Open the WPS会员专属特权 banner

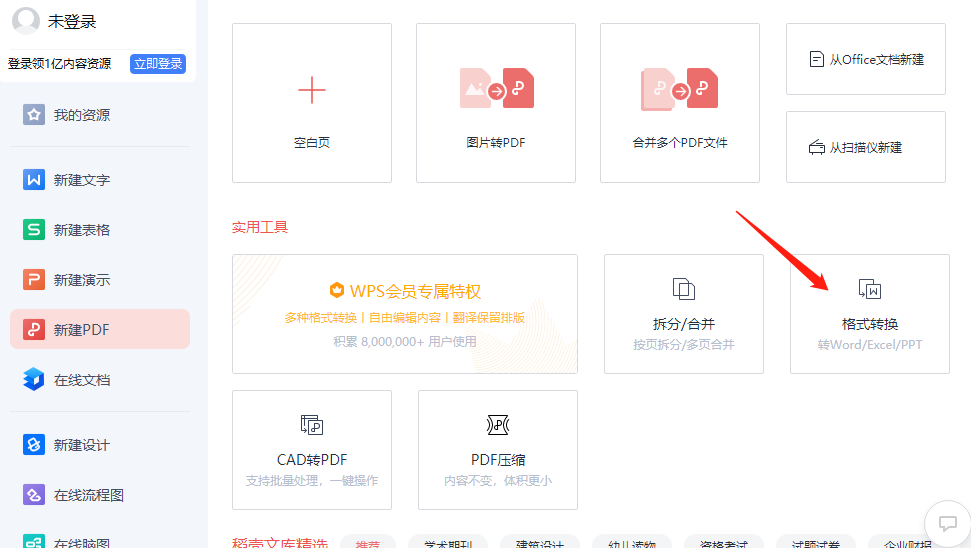405,314
